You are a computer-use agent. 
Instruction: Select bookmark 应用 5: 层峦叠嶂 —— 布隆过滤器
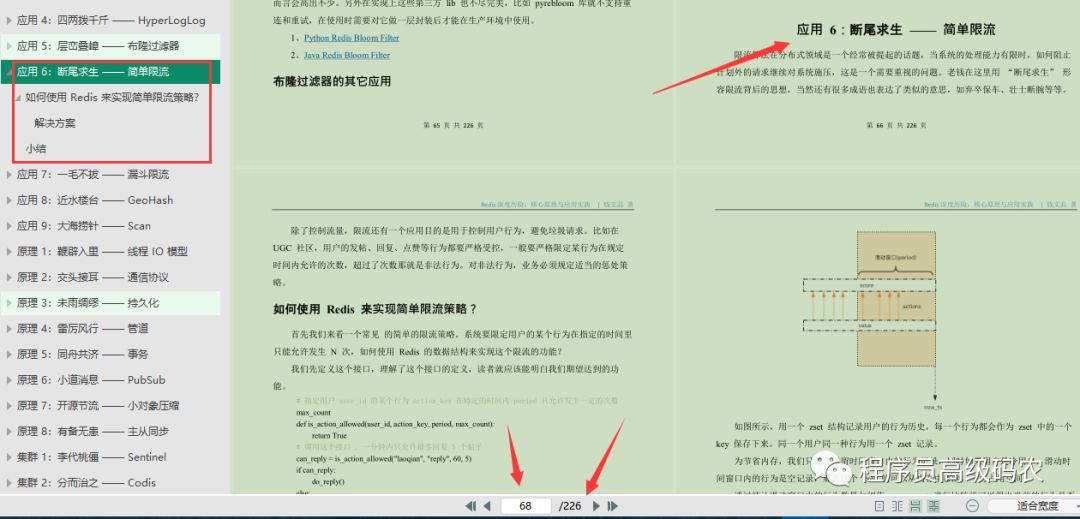98,46
